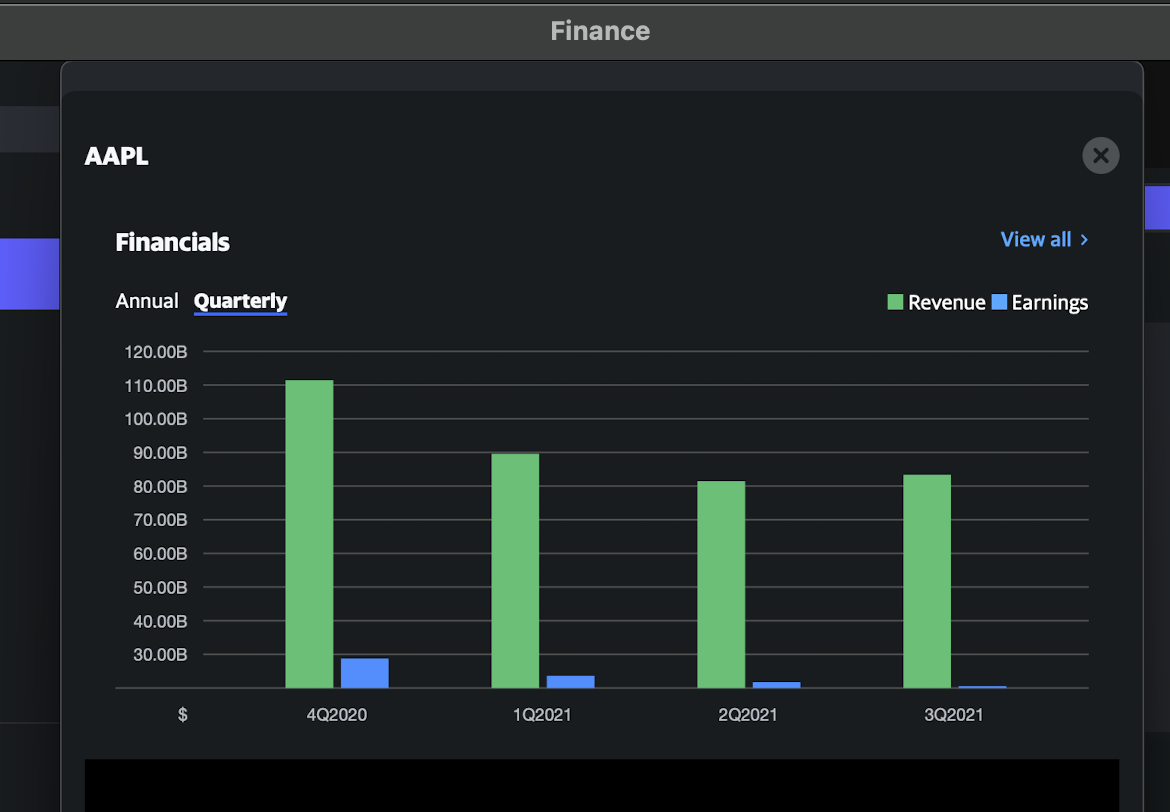
Task: Click the 110.00B axis value
Action: (x=156, y=386)
